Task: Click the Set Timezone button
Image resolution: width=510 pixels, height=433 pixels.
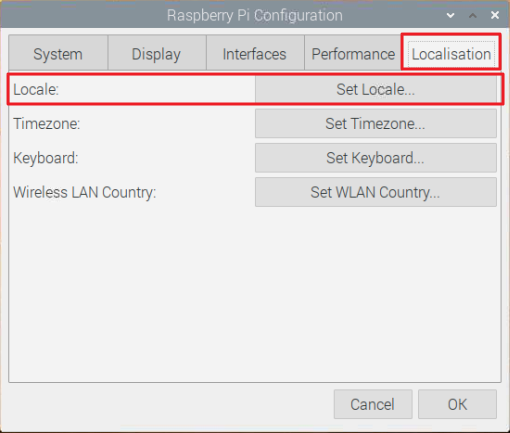Action: coord(376,124)
